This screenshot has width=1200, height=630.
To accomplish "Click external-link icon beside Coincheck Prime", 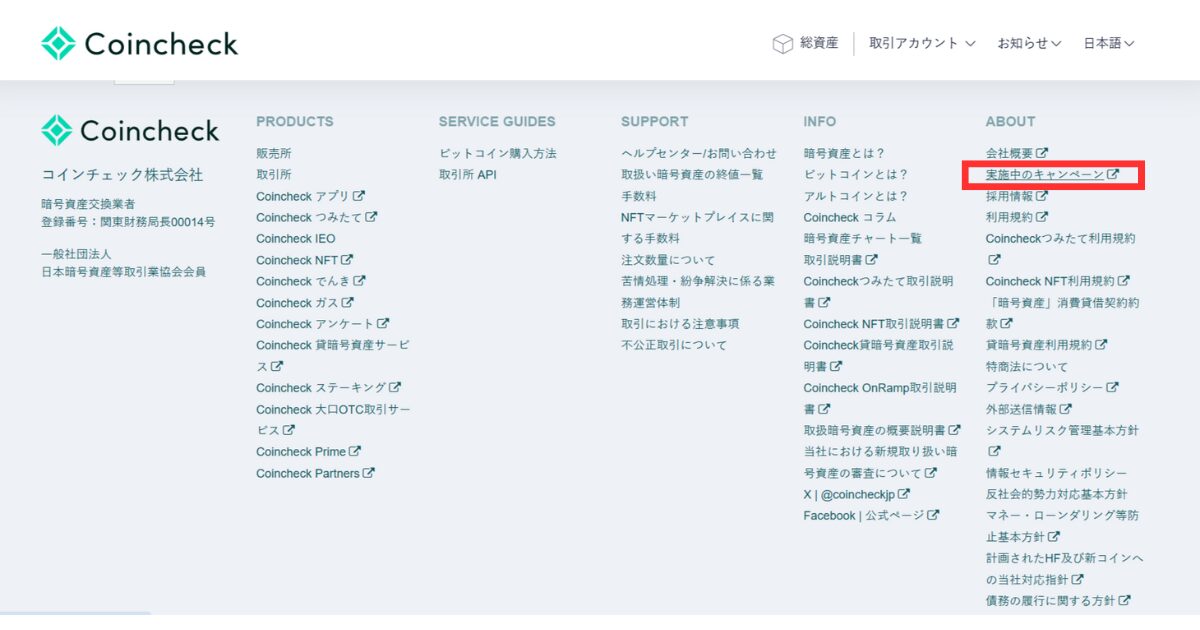I will click(355, 452).
